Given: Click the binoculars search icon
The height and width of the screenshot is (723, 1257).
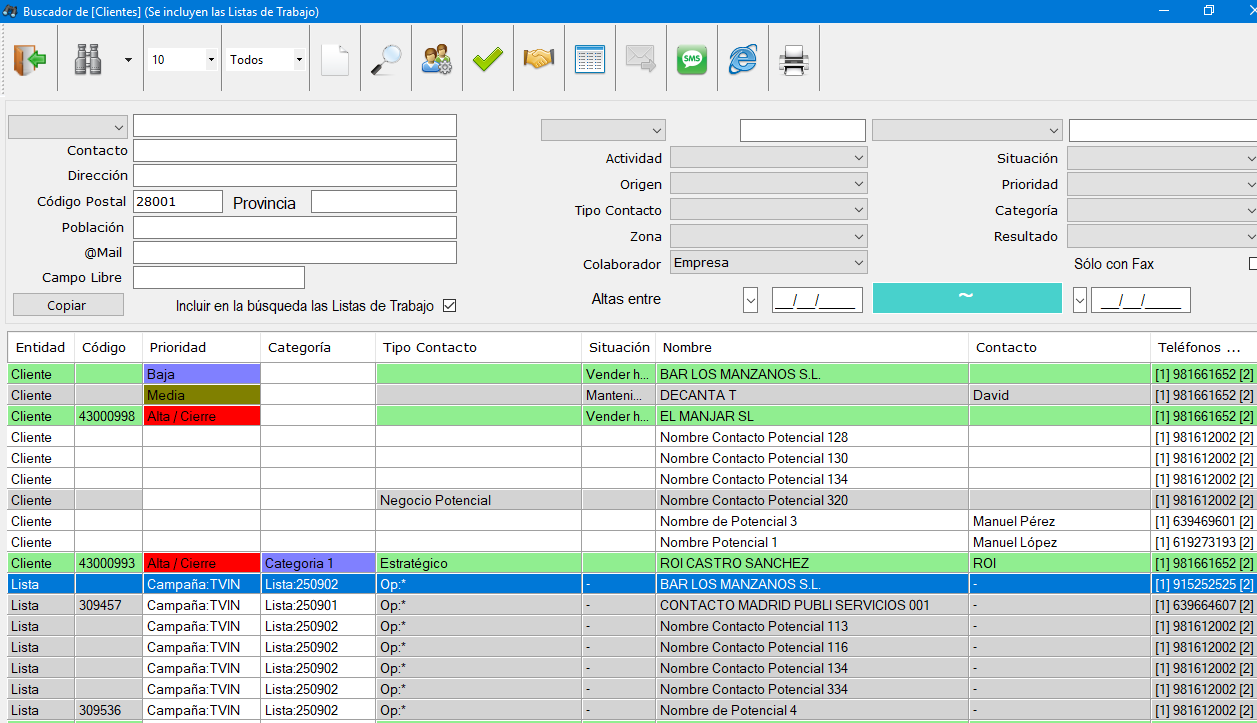Looking at the screenshot, I should pos(88,60).
